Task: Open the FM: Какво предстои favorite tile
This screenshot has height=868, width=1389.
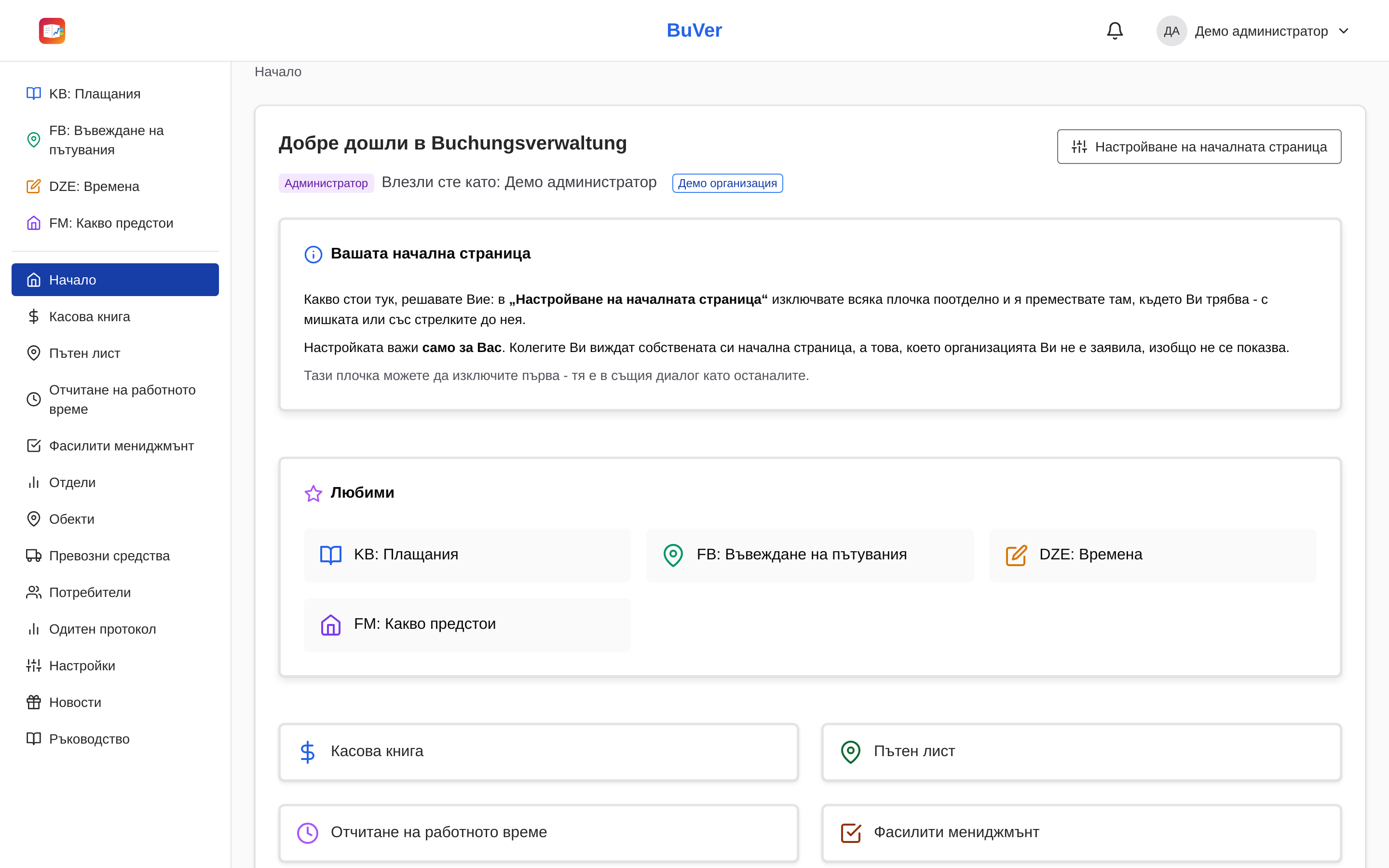Action: pyautogui.click(x=467, y=624)
